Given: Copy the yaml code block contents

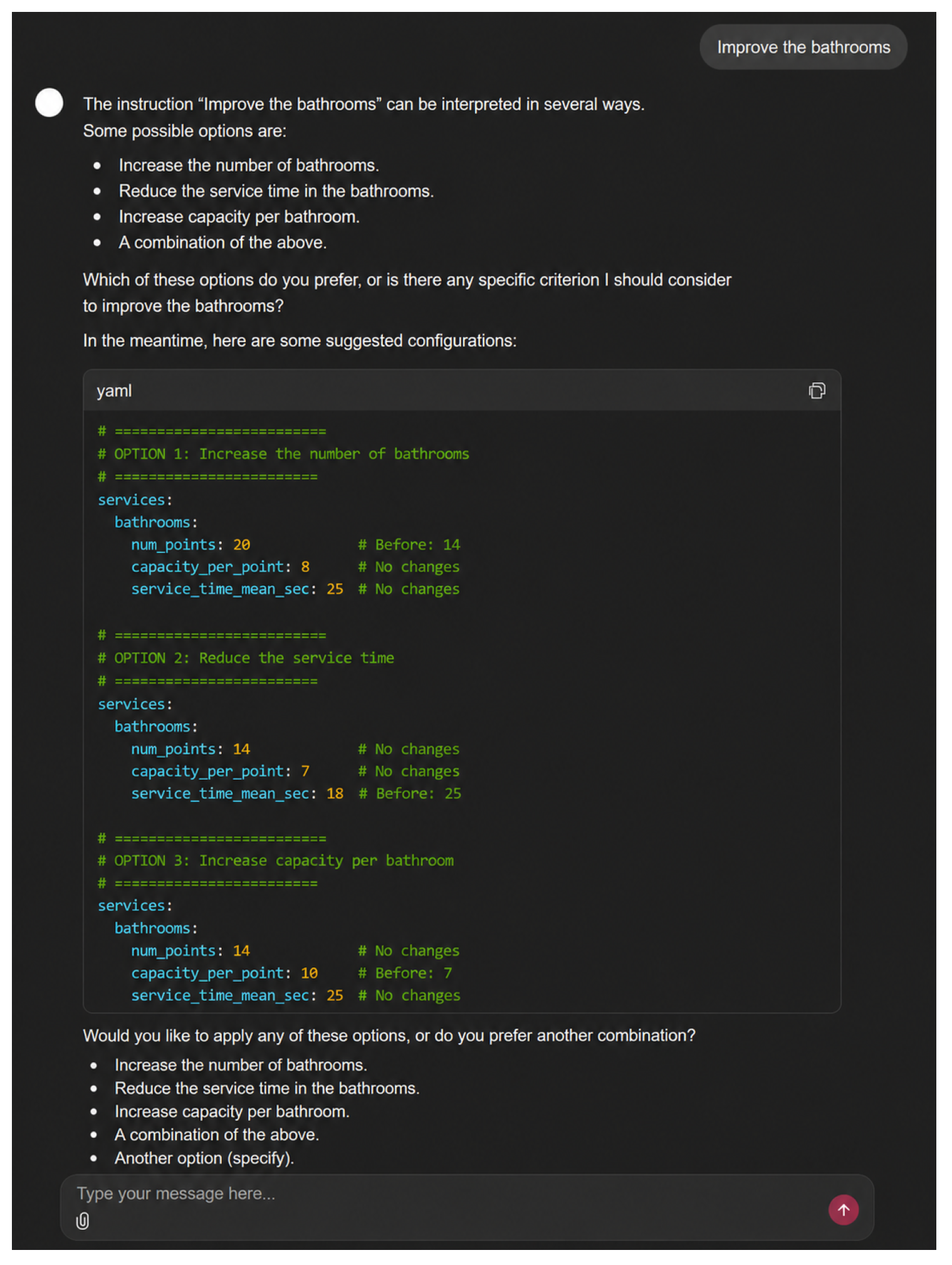Looking at the screenshot, I should point(816,391).
